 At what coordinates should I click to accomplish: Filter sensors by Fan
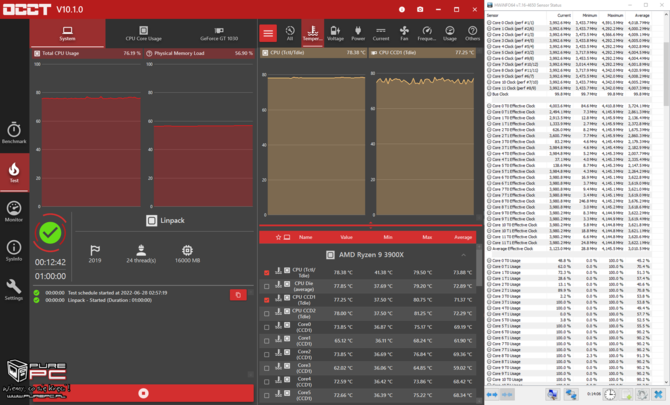[x=404, y=33]
